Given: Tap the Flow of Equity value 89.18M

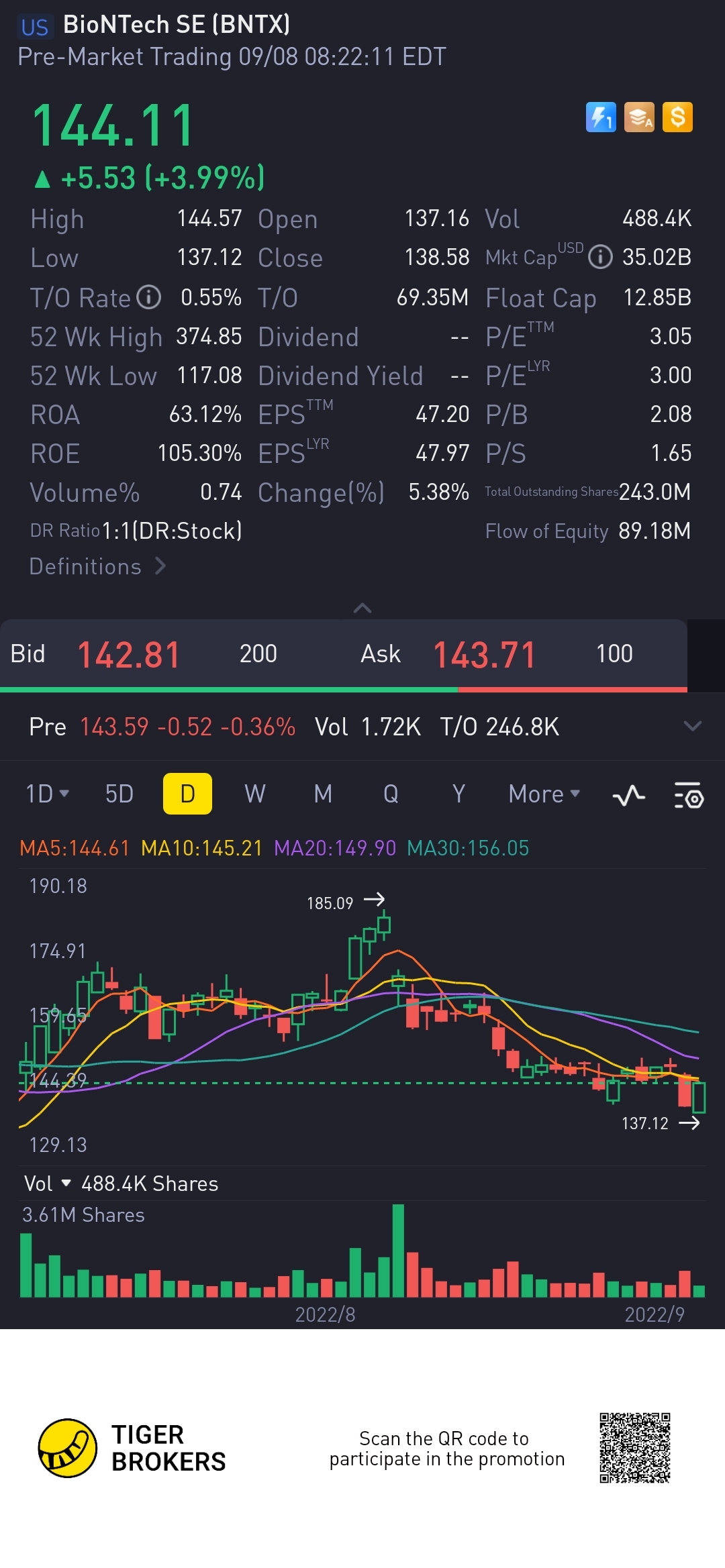Looking at the screenshot, I should click(655, 531).
